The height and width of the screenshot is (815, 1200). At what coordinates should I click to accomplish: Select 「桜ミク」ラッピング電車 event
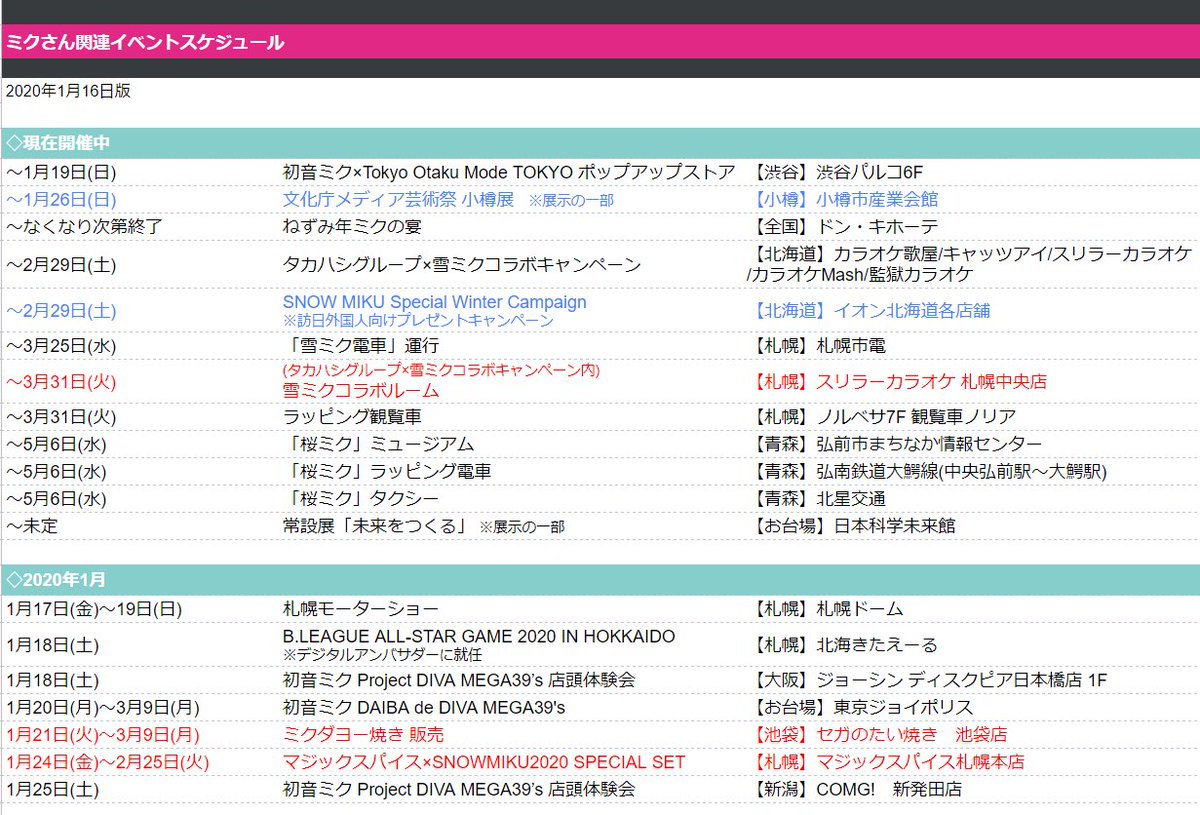click(387, 471)
